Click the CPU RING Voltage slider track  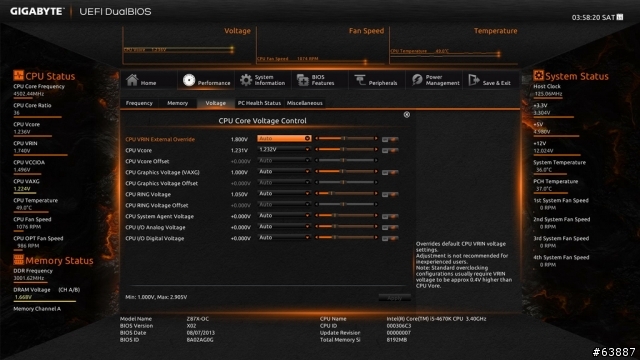point(346,193)
